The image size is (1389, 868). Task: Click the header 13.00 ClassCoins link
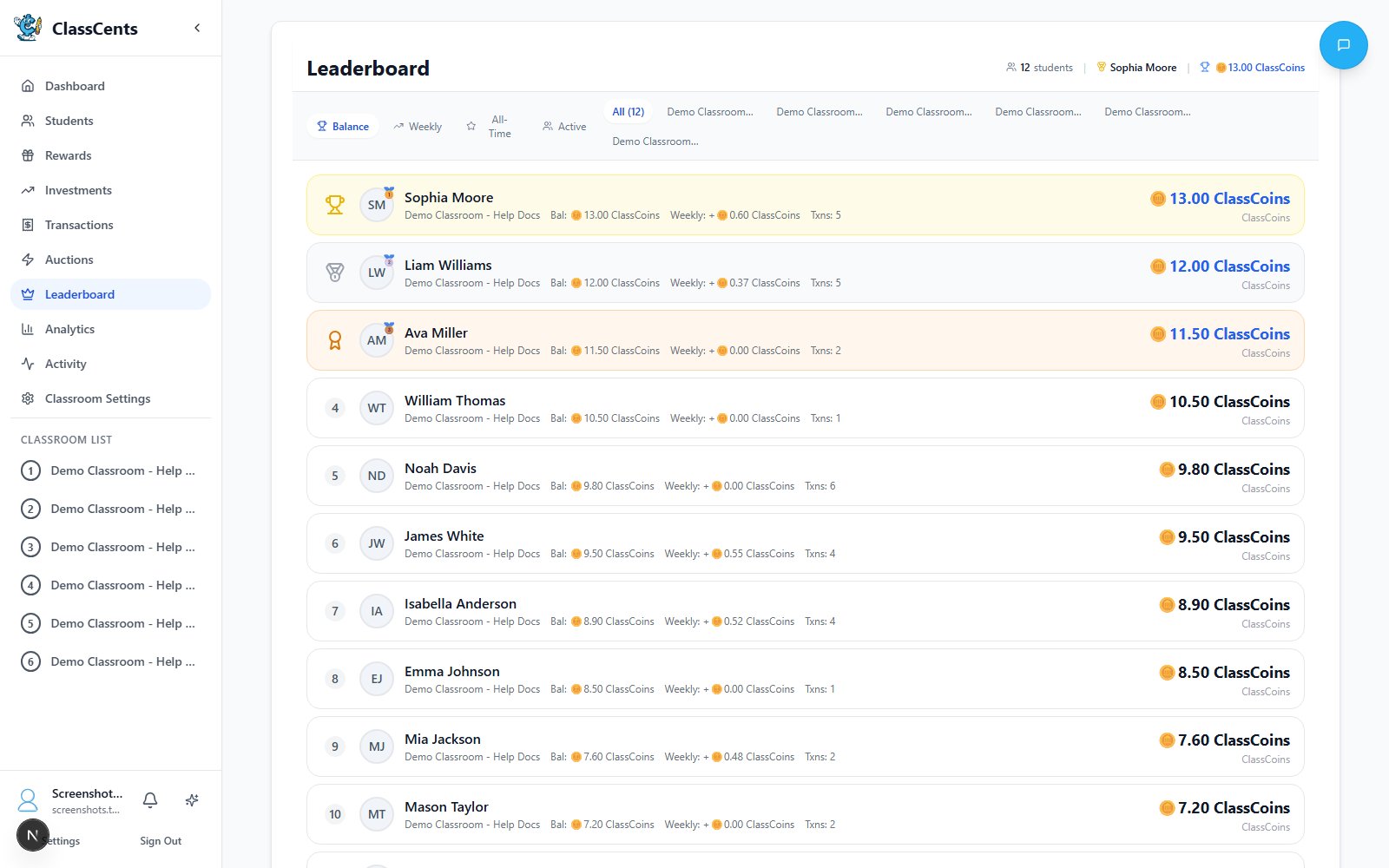pos(1252,68)
